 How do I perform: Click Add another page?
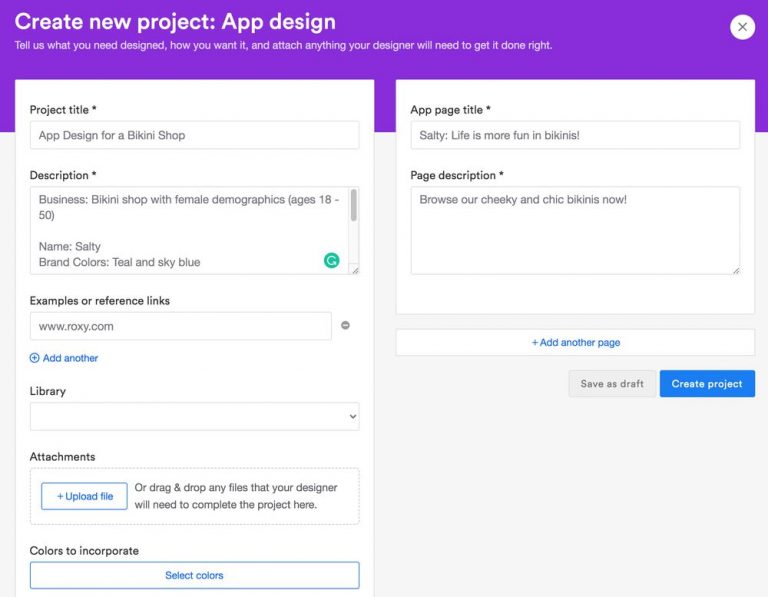coord(575,342)
